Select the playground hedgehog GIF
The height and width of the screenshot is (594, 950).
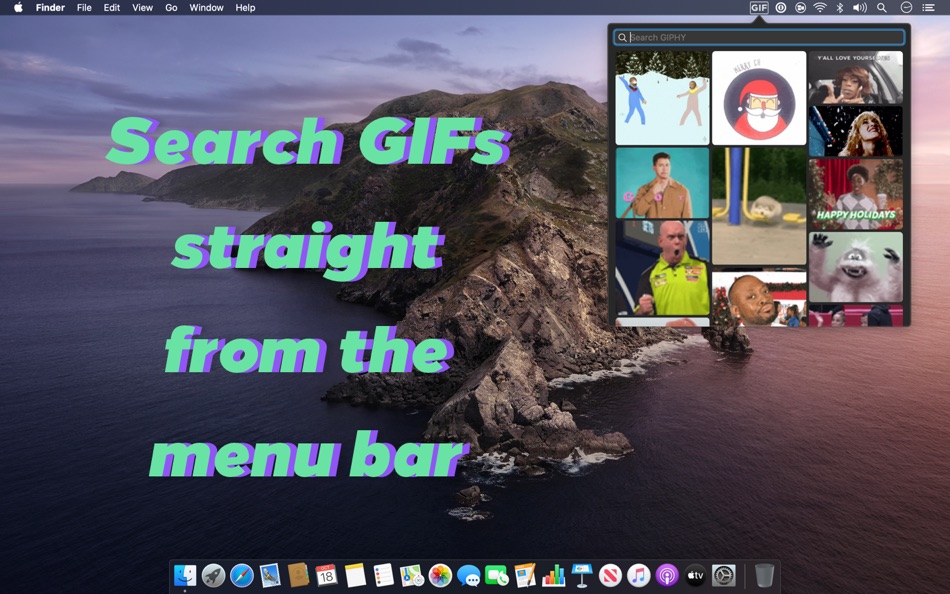tap(759, 206)
